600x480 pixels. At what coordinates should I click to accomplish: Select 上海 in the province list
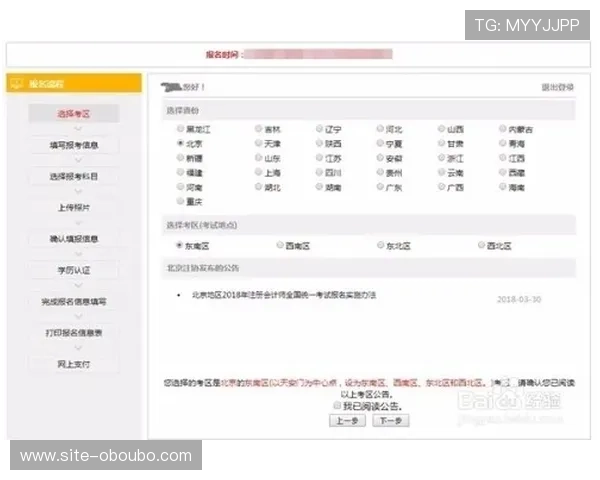tap(259, 172)
